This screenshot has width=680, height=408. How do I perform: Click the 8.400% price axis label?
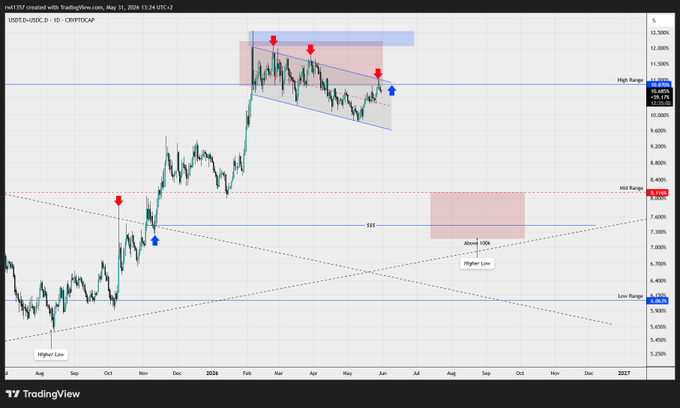[658, 180]
